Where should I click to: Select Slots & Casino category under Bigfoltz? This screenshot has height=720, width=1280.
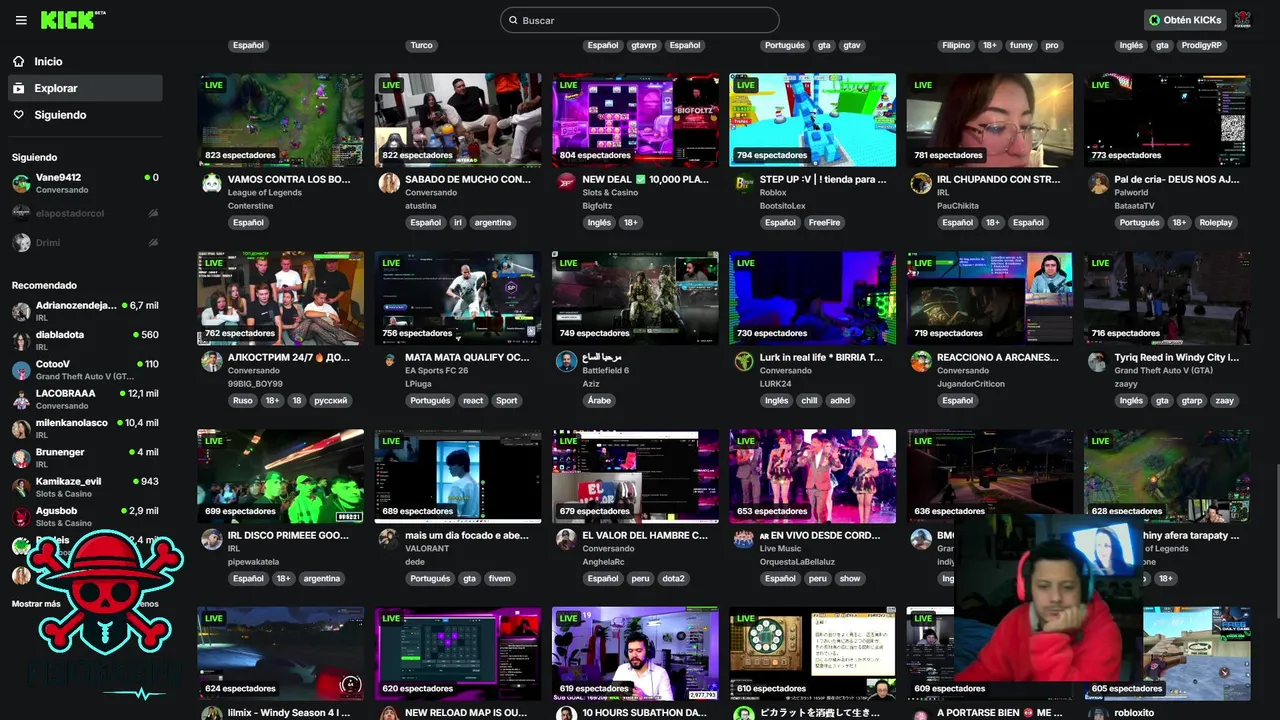[610, 193]
